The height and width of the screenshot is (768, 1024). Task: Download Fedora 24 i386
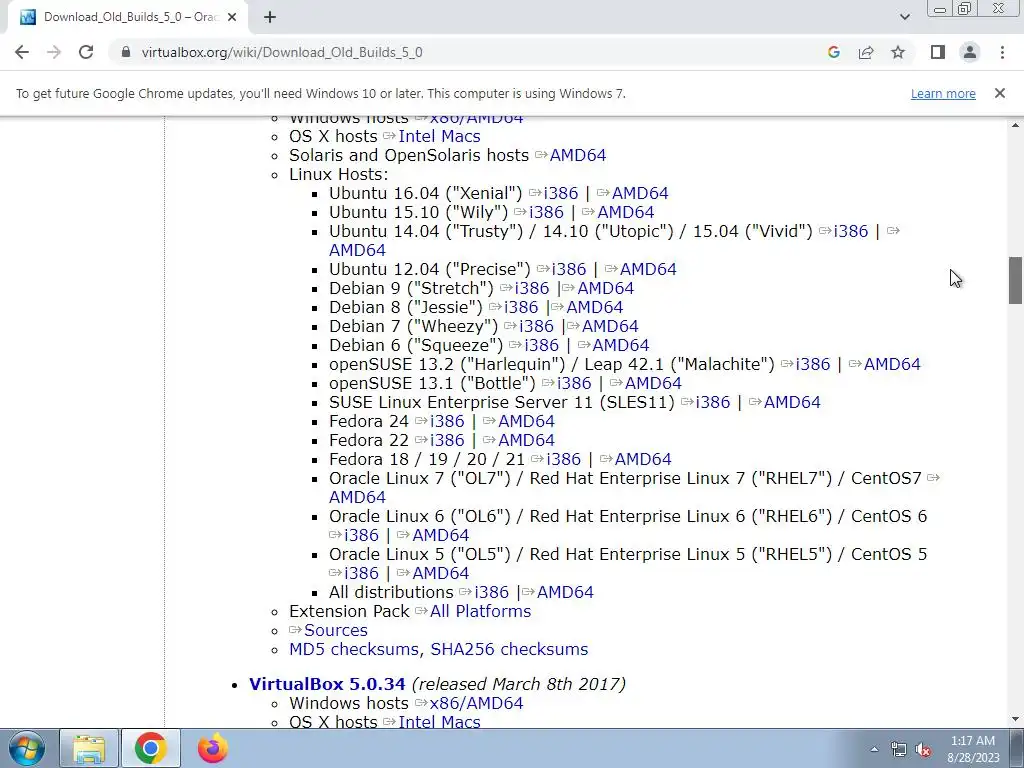447,421
